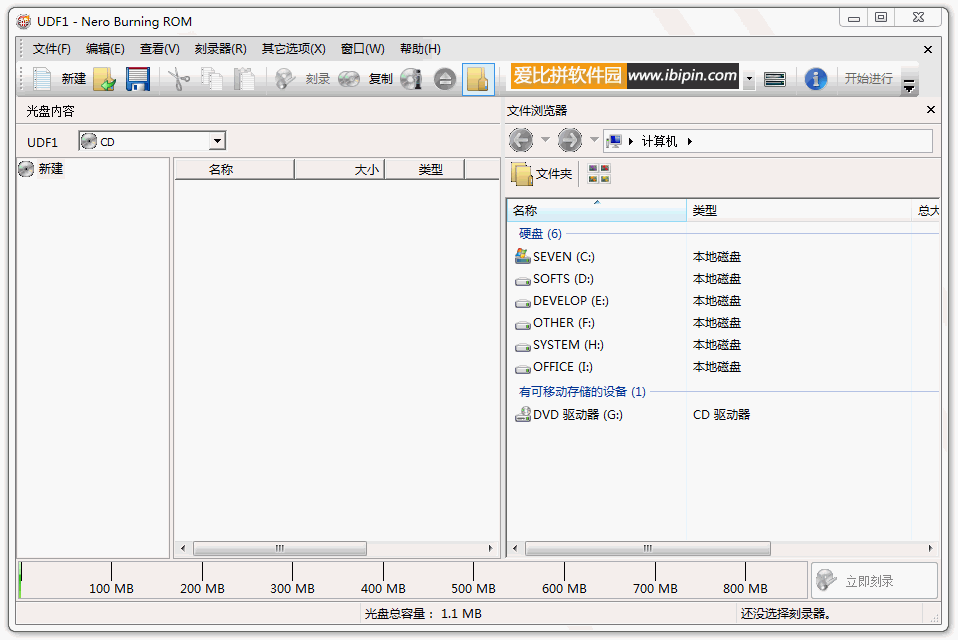Click the 700 MB mark on capacity bar

(655, 589)
